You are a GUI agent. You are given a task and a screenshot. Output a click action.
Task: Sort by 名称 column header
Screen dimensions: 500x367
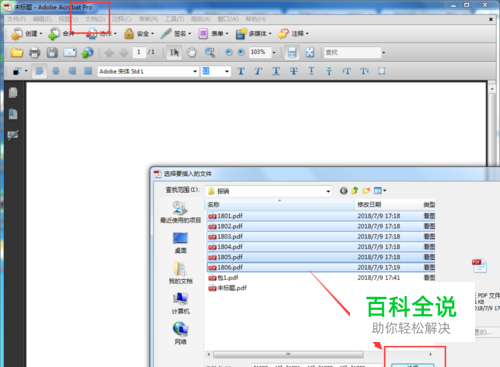click(280, 204)
